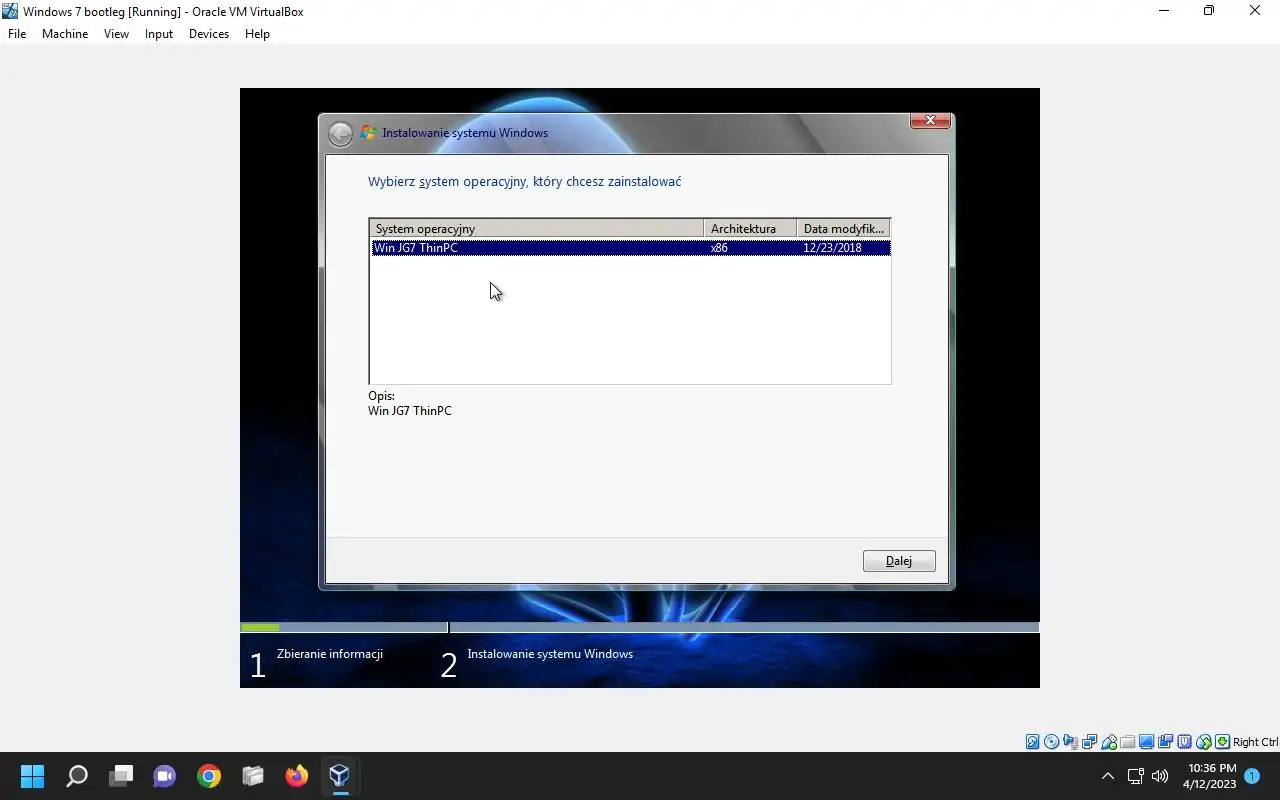Screen dimensions: 1280x800
Task: Click the System operacyjny column header
Action: tap(536, 229)
